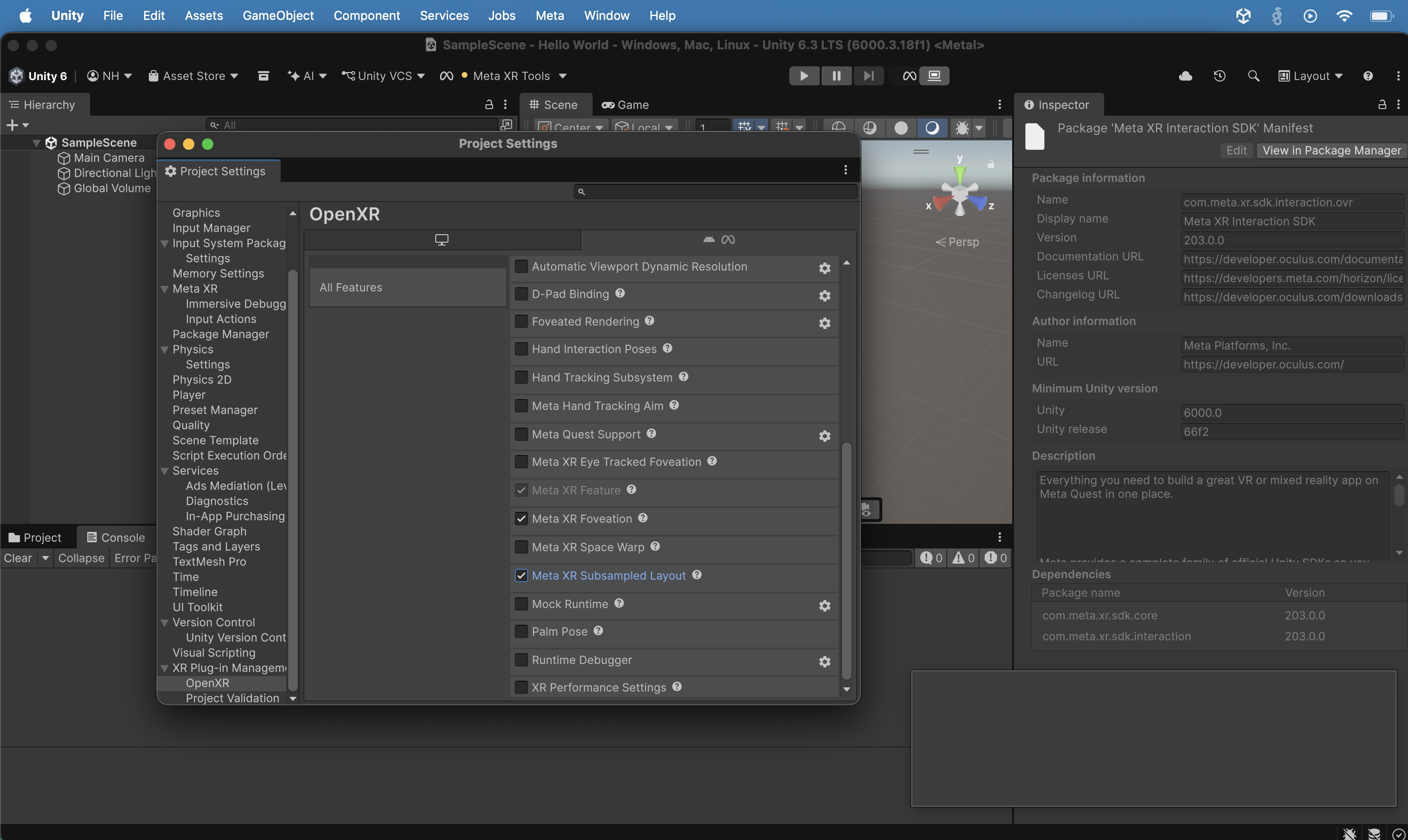
Task: Uncheck Meta XR Subsampled Layout
Action: tap(521, 575)
